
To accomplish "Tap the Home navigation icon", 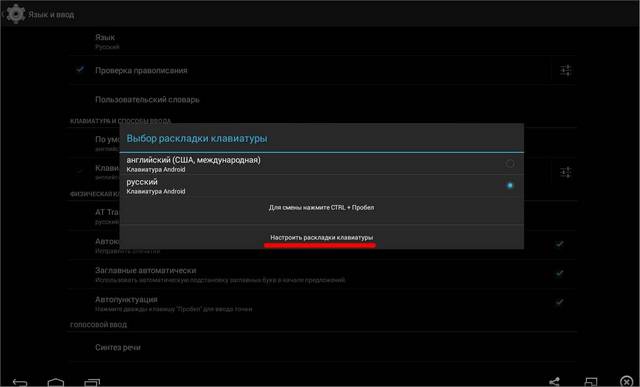I will click(x=56, y=383).
